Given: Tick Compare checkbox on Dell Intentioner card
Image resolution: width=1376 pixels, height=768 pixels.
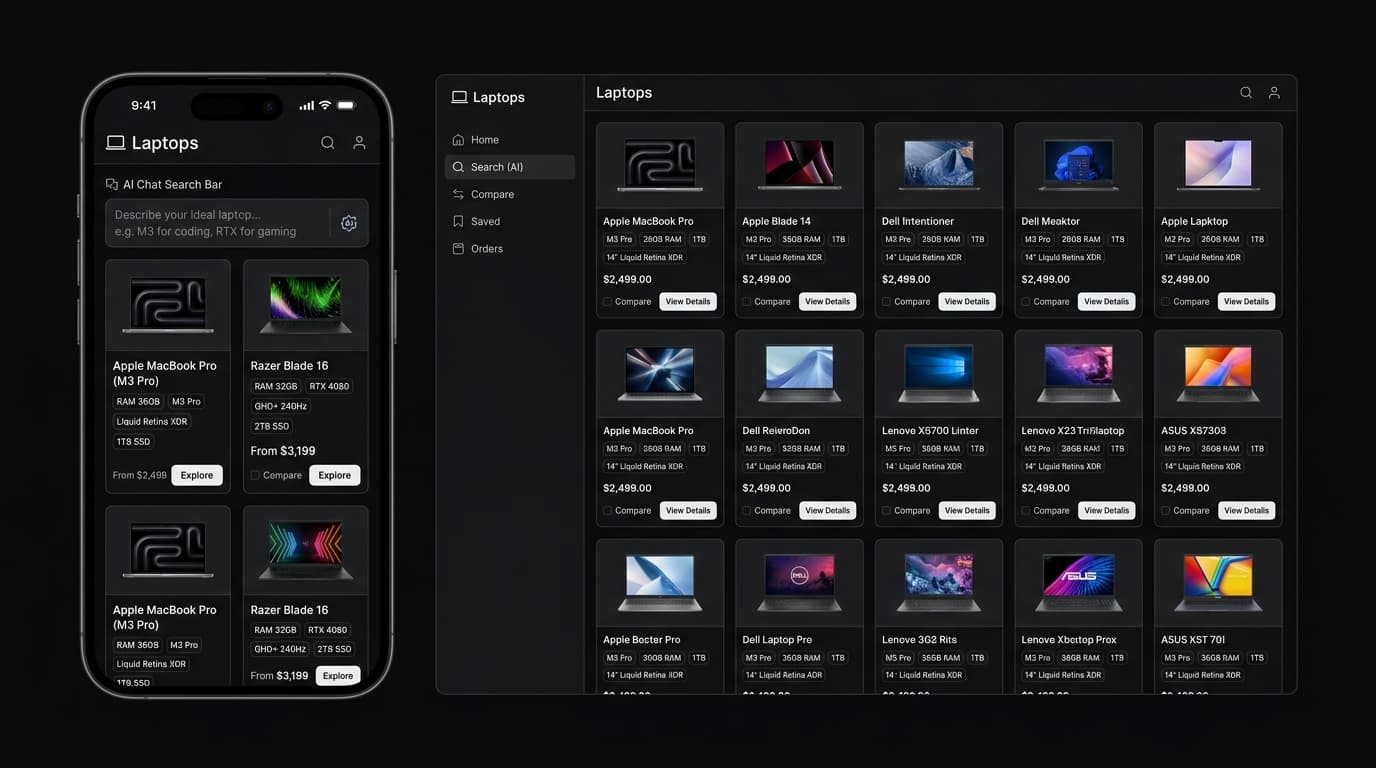Looking at the screenshot, I should 887,301.
